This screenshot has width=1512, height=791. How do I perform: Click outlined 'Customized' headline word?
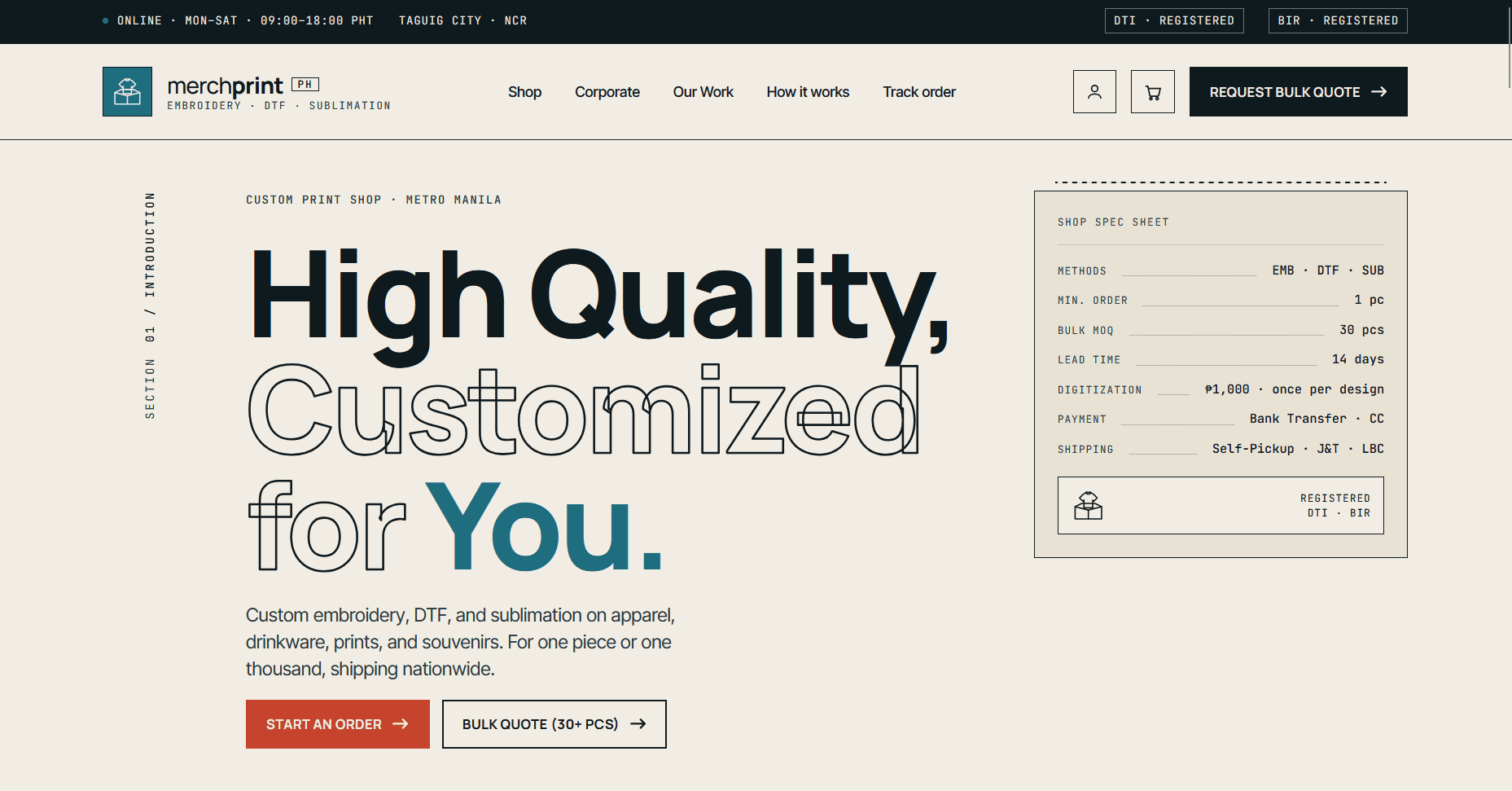[584, 410]
